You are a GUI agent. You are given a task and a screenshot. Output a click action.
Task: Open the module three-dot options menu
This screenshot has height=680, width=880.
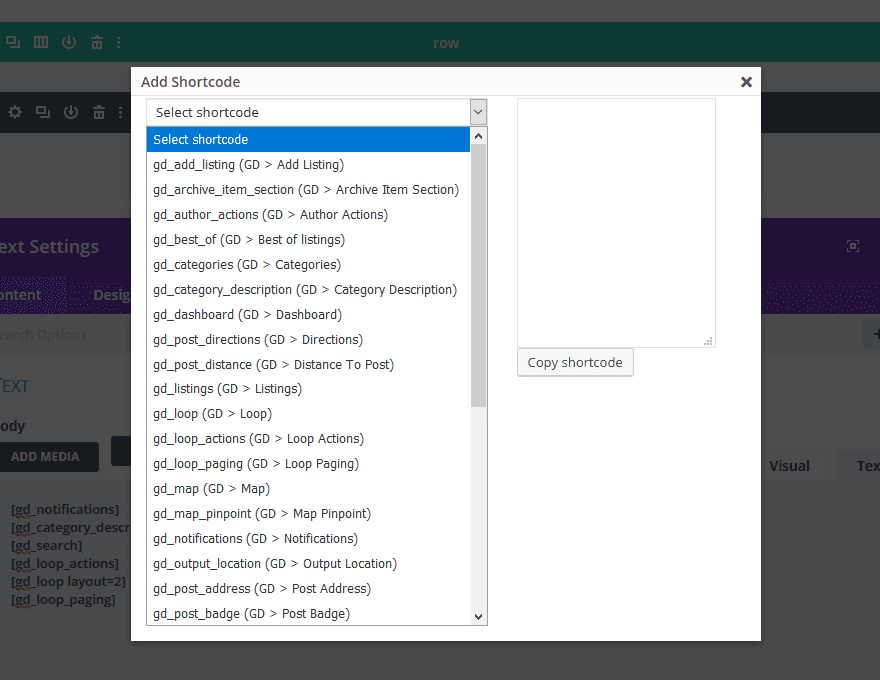click(120, 112)
